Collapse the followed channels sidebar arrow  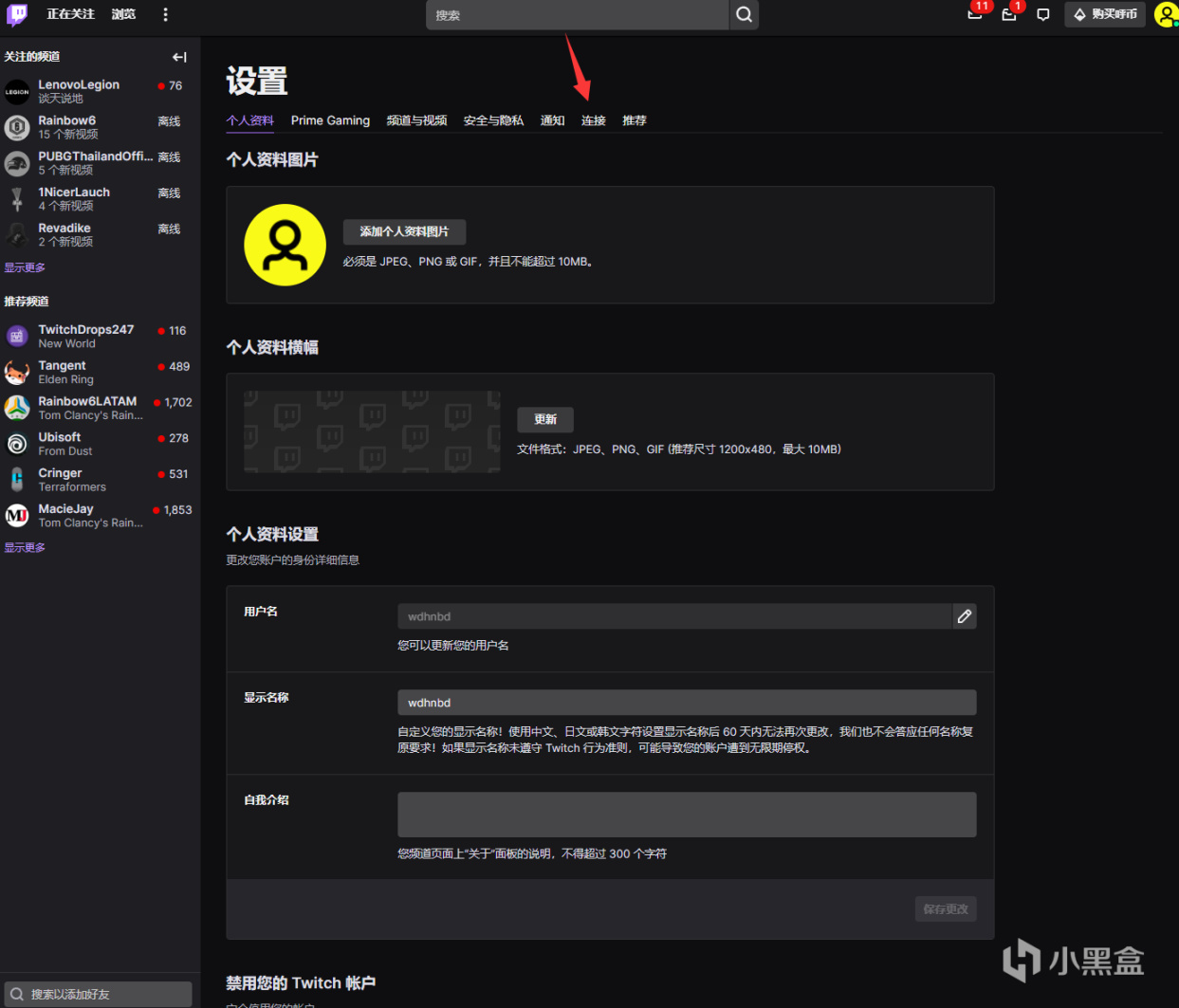[x=179, y=57]
